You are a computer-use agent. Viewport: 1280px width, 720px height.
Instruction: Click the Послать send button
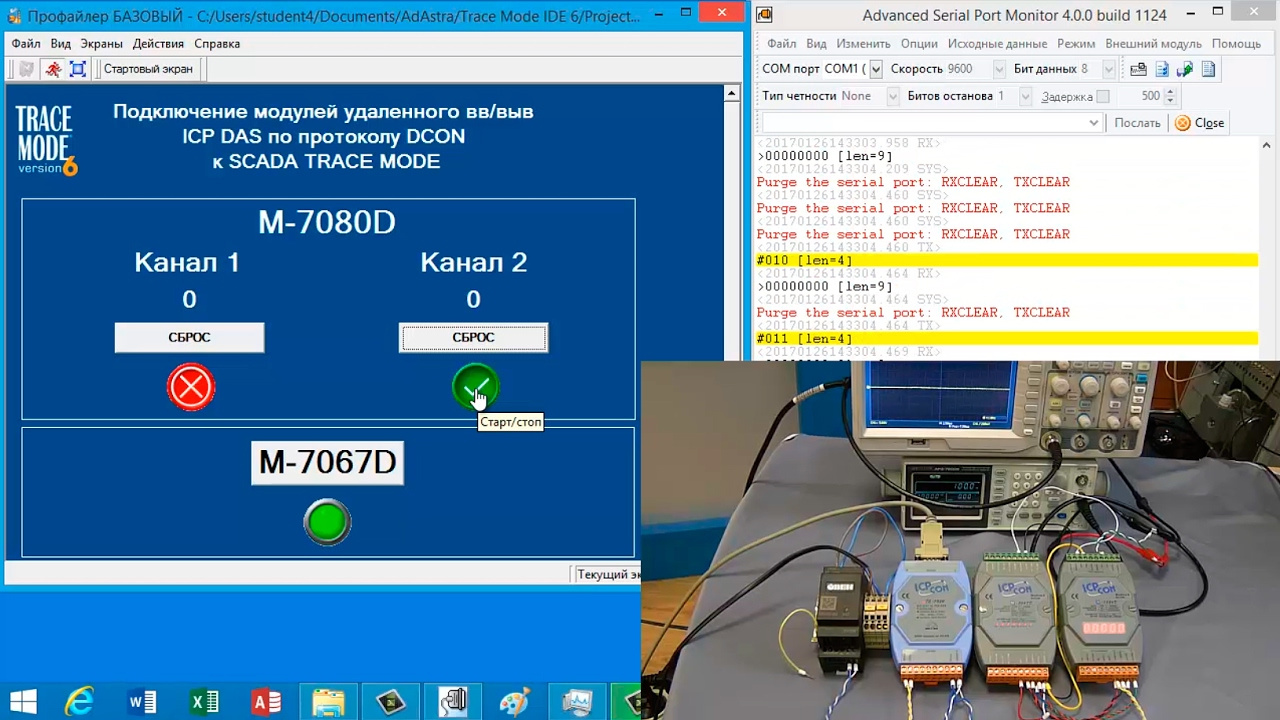coord(1137,123)
